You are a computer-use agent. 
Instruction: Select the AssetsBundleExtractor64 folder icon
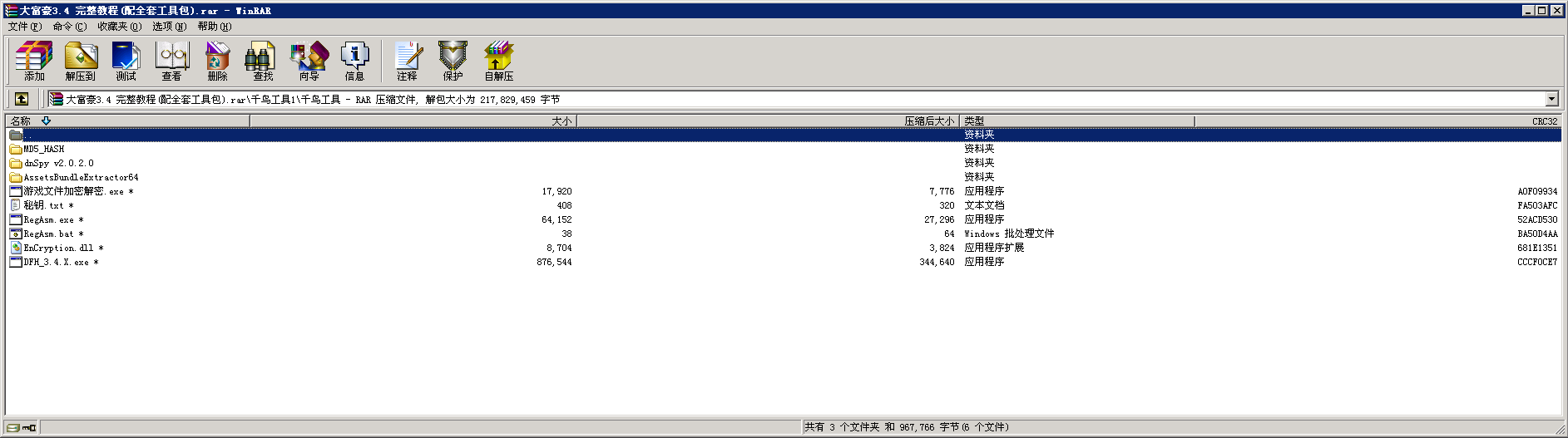[x=16, y=178]
